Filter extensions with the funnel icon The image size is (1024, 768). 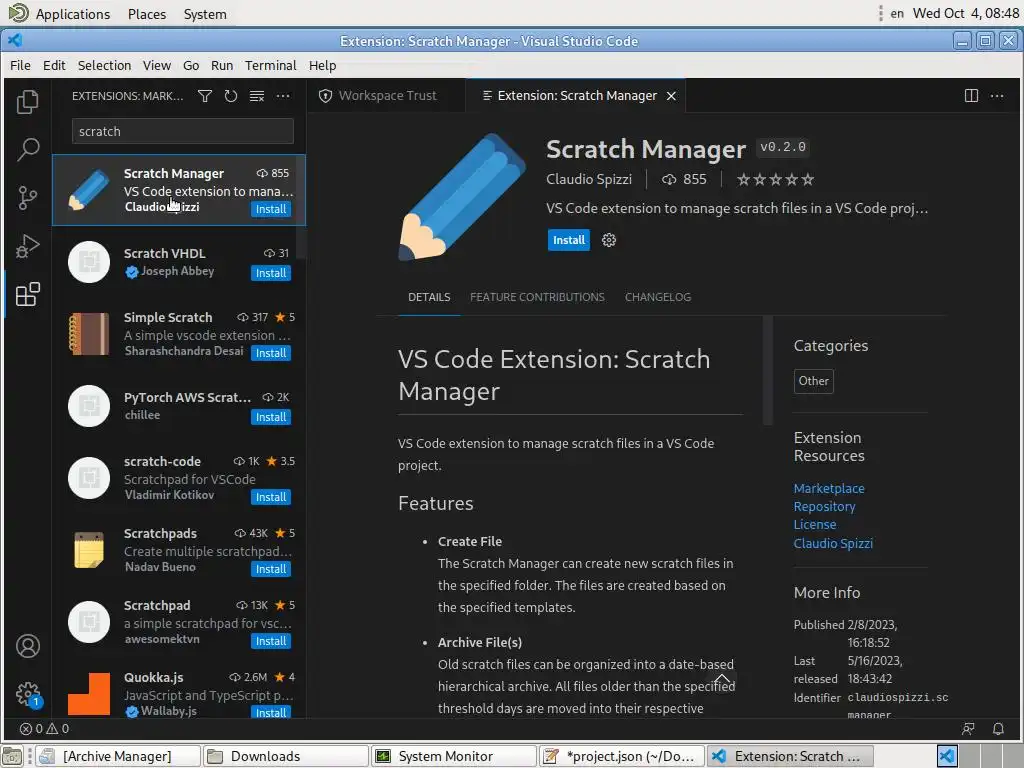[x=205, y=96]
